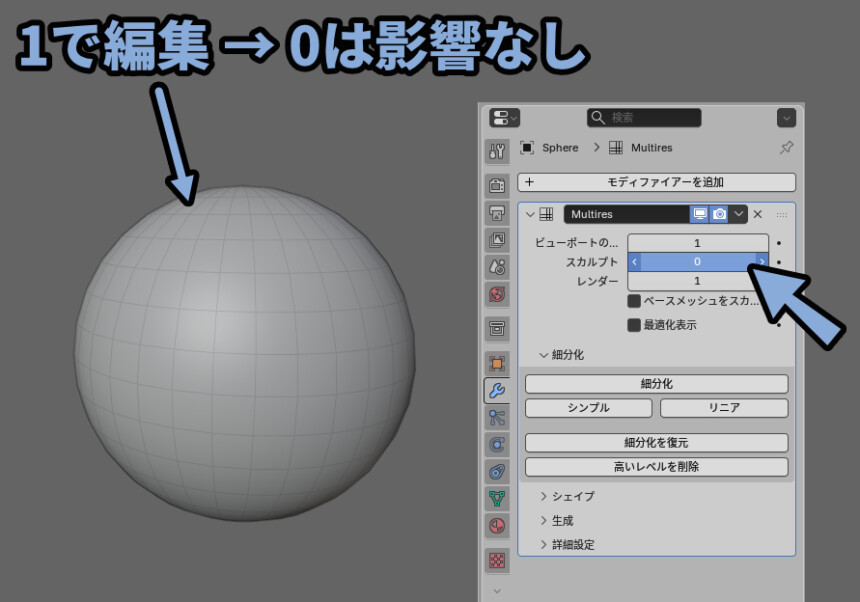Open the View Layer properties tab
Screen dimensions: 860x602
pos(497,240)
